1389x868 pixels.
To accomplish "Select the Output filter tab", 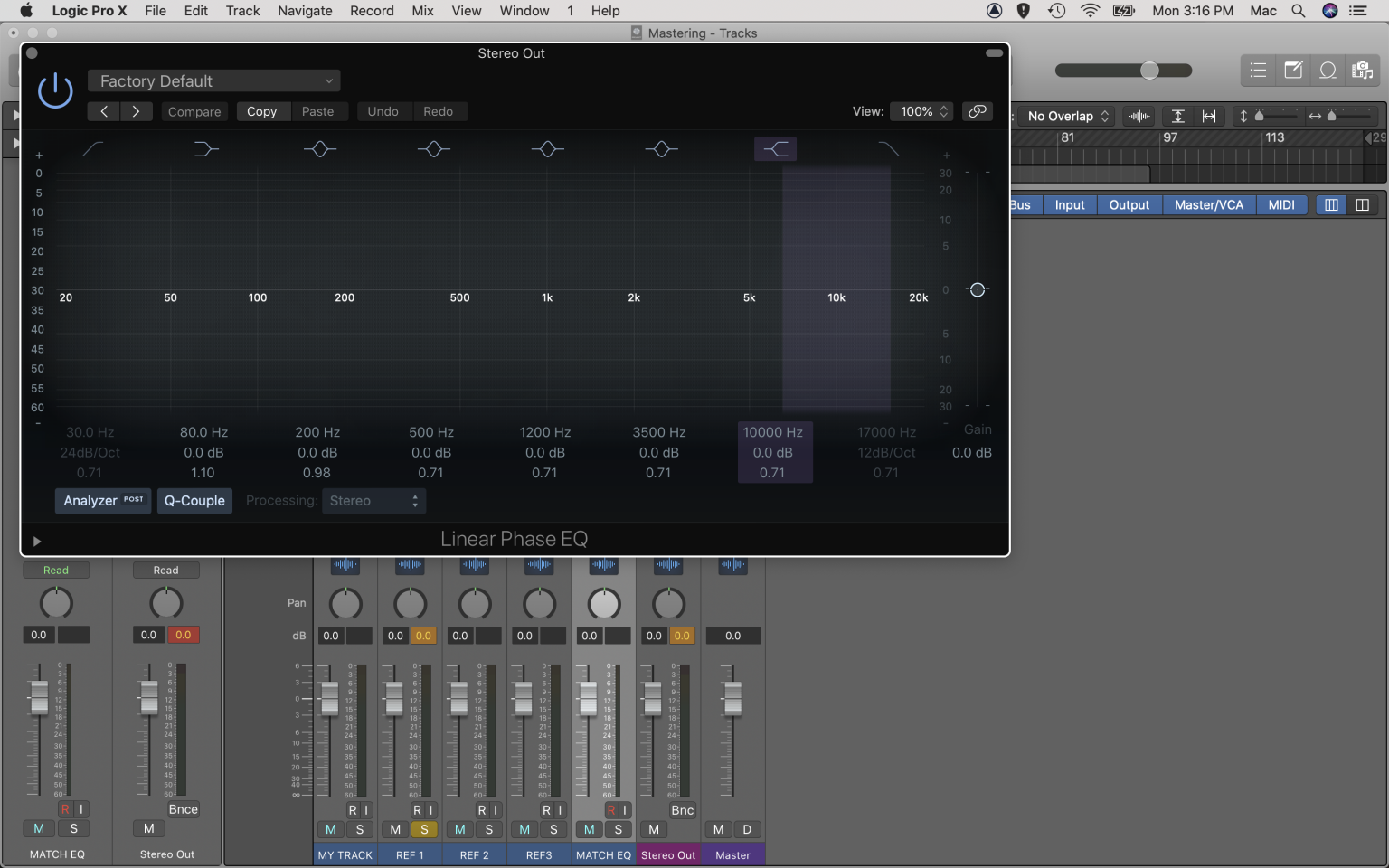I will [1129, 204].
